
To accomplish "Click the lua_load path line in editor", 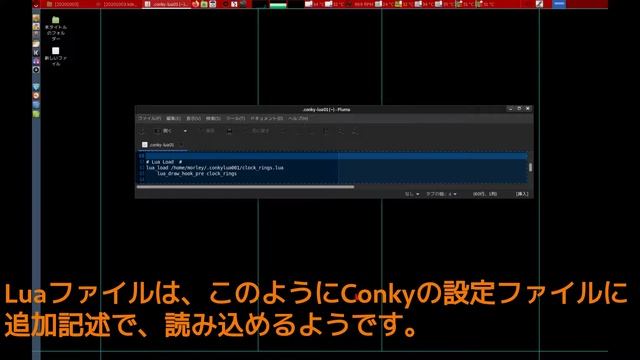I will pos(215,168).
